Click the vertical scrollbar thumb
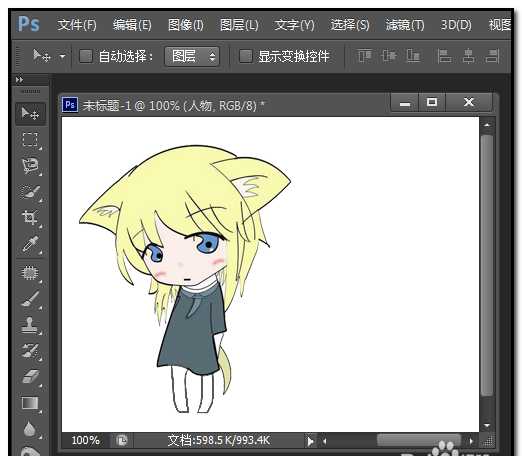The image size is (522, 456). pyautogui.click(x=487, y=265)
